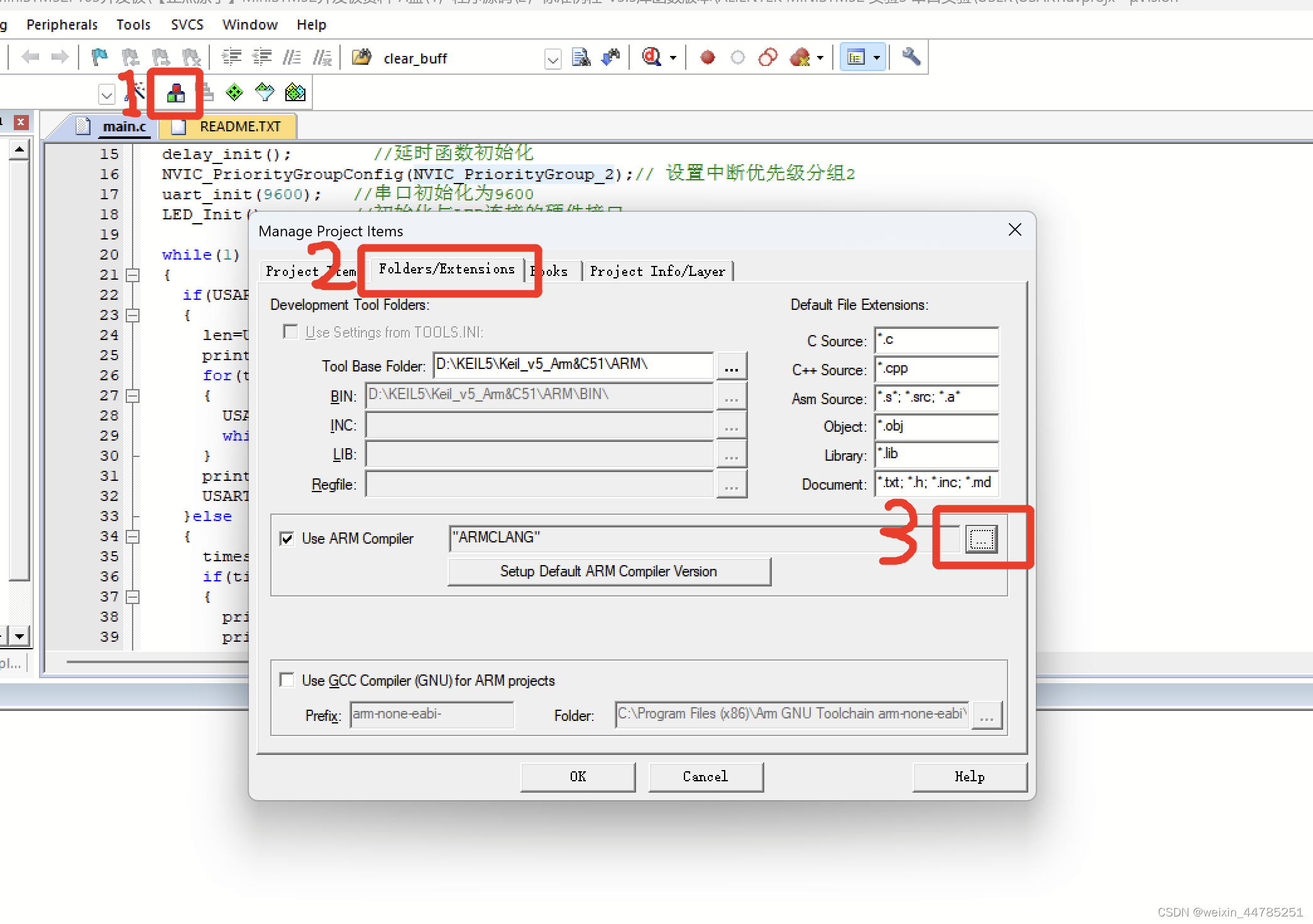Expand window layout dropdown arrow

click(x=877, y=58)
